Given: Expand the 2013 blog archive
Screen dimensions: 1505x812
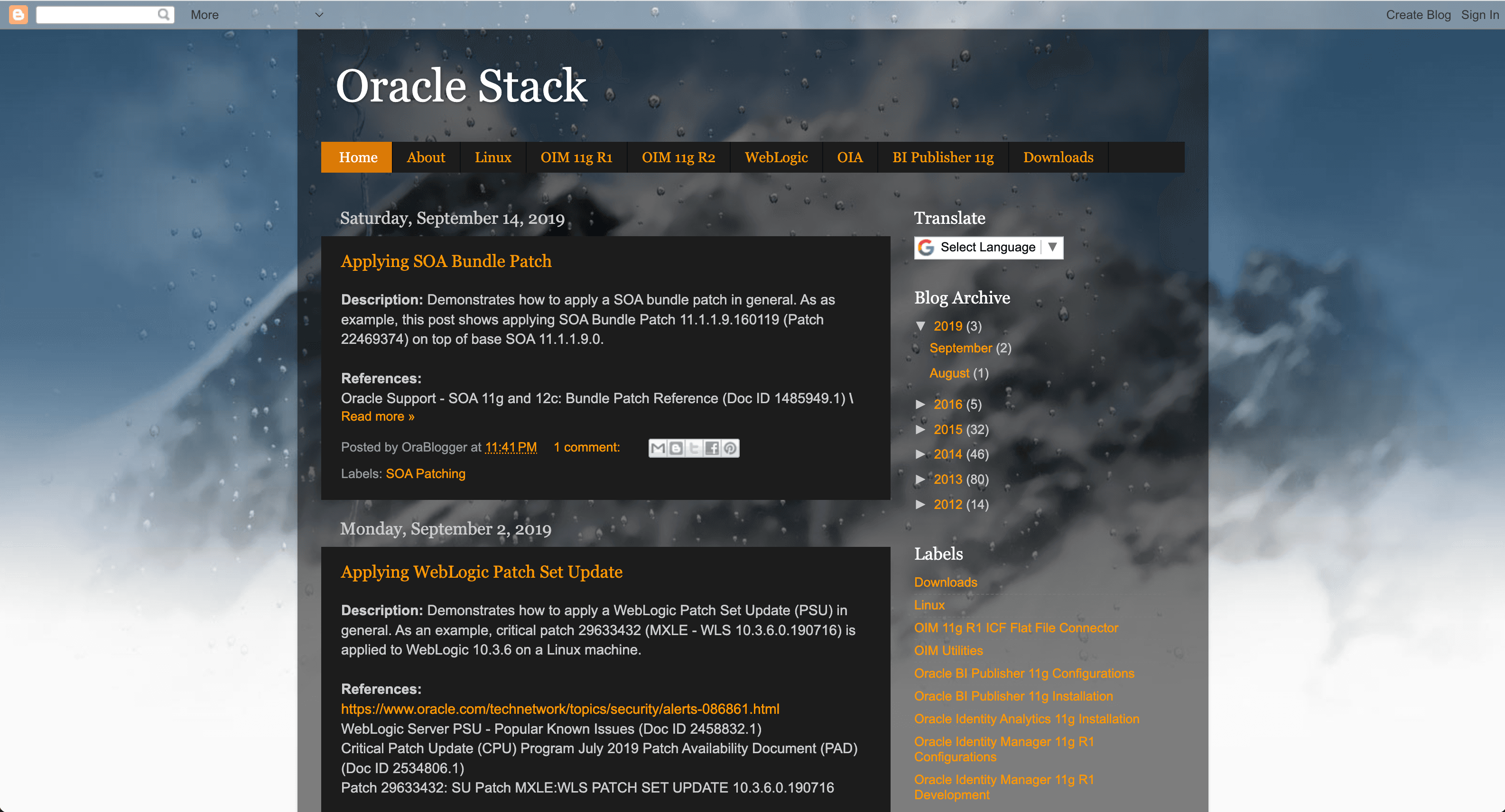Looking at the screenshot, I should 921,479.
